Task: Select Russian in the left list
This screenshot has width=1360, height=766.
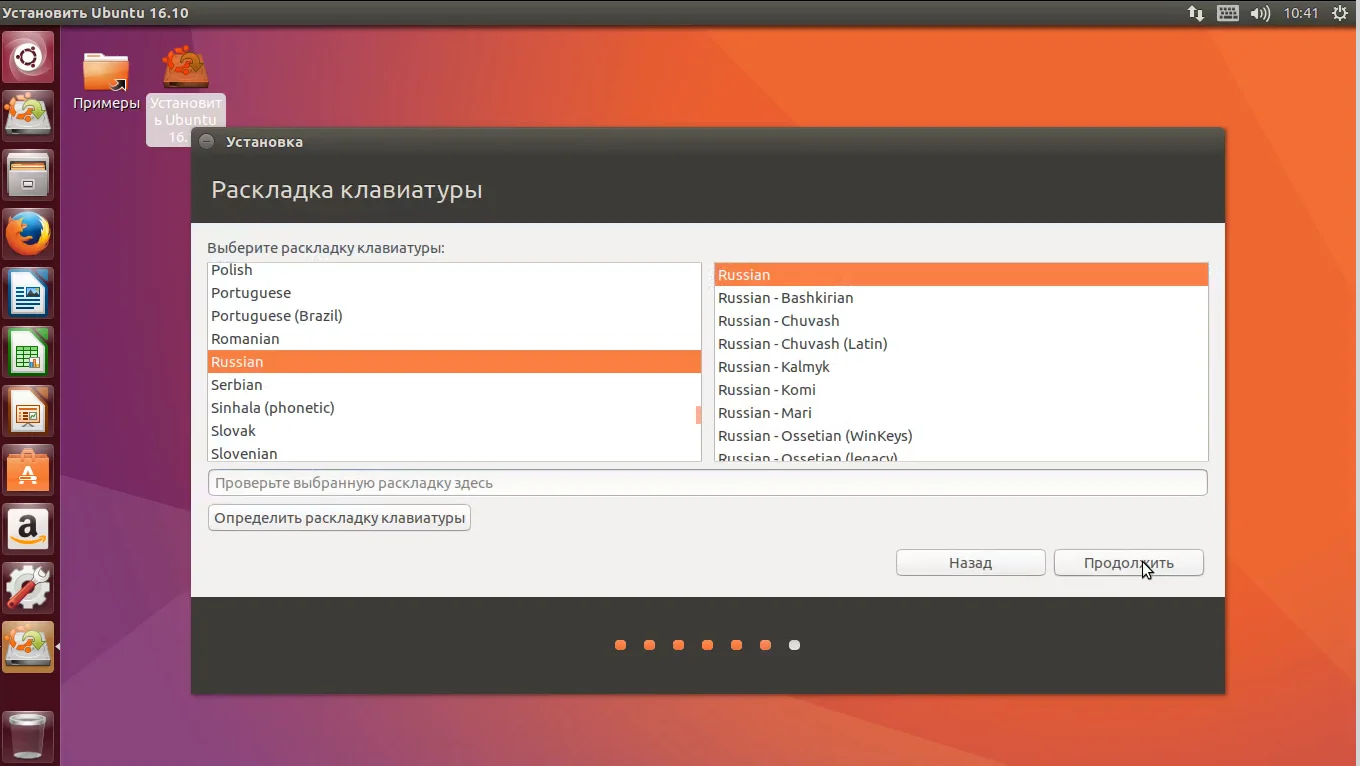Action: pos(454,362)
